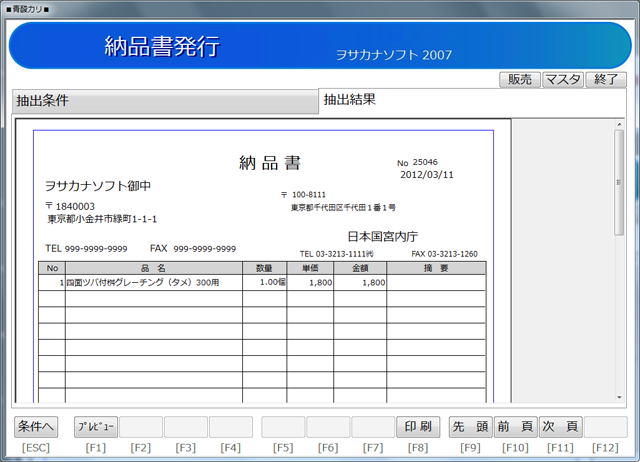Go to first page with 先頭
This screenshot has width=640, height=462.
tap(471, 427)
